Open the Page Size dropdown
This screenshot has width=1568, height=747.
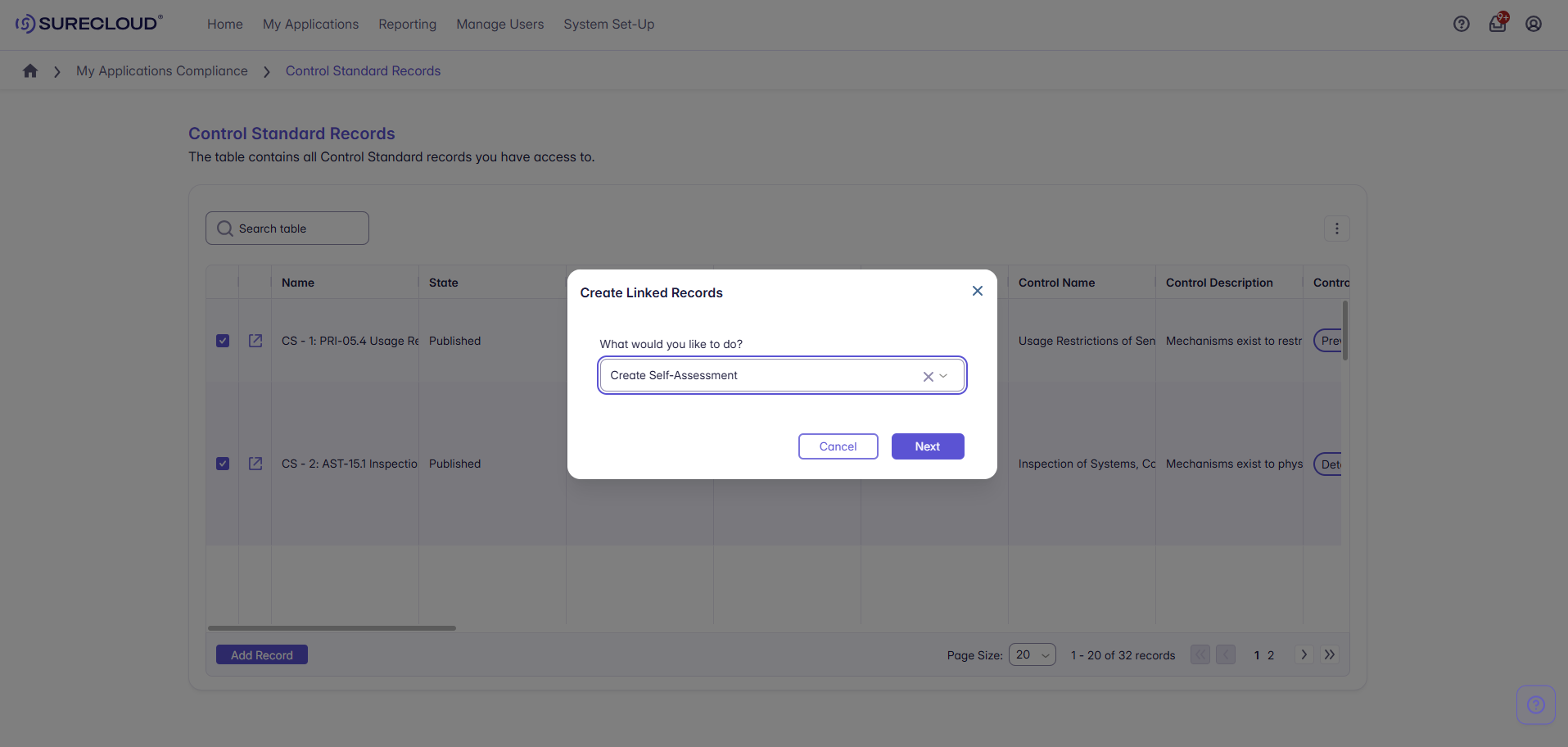1032,655
